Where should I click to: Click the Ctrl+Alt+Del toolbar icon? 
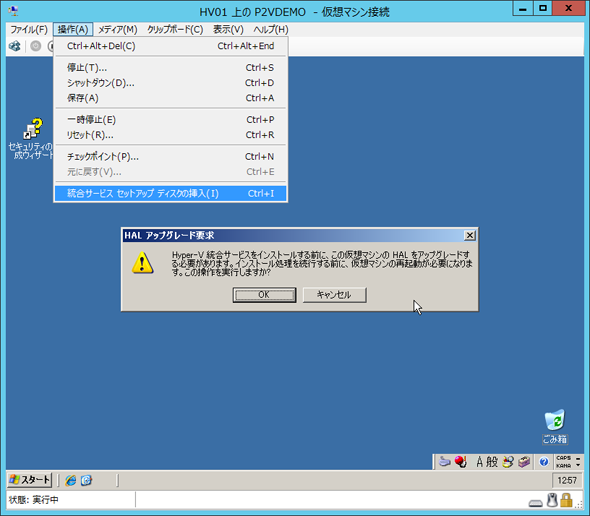pyautogui.click(x=15, y=46)
